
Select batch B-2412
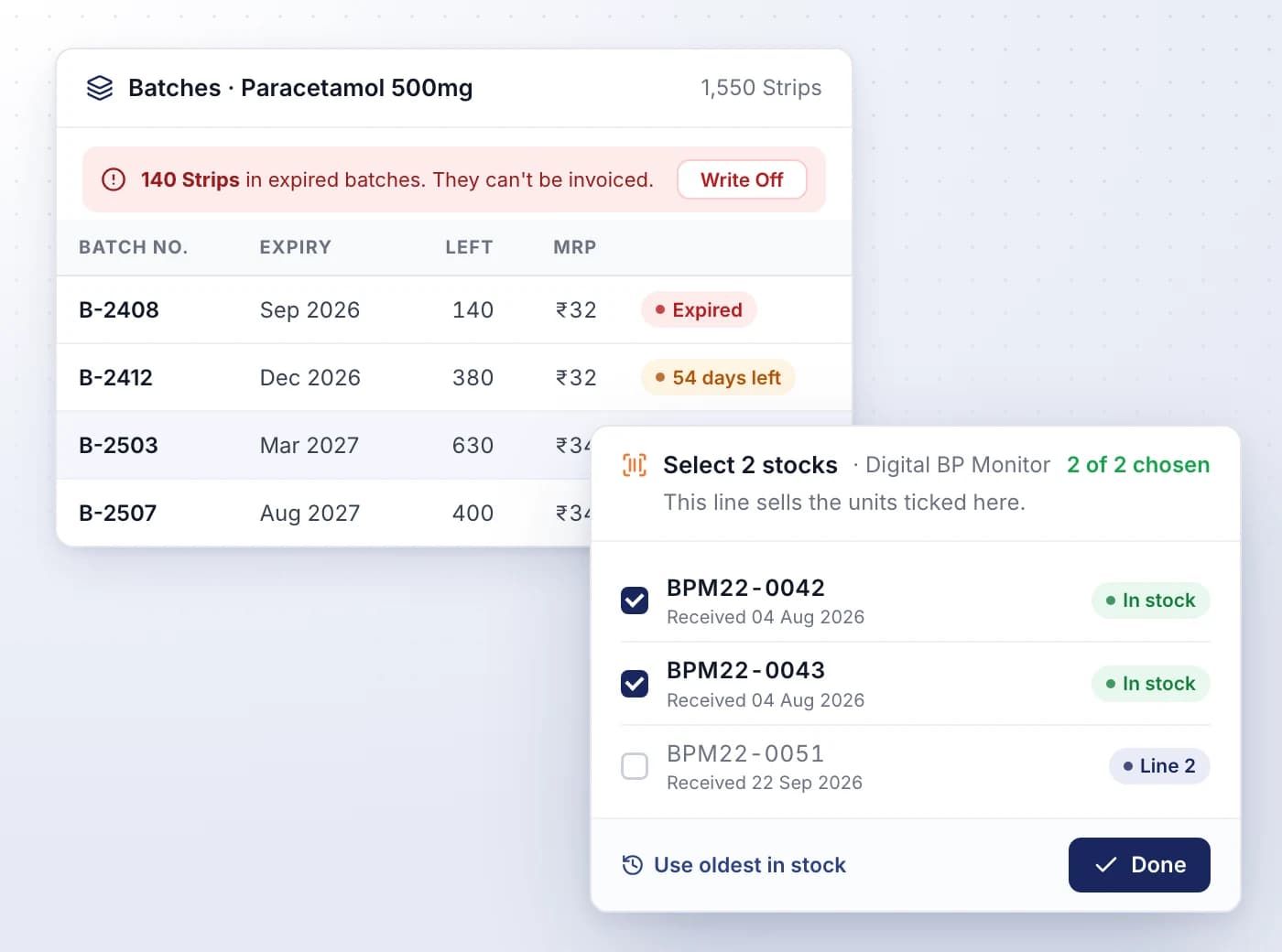tap(115, 378)
